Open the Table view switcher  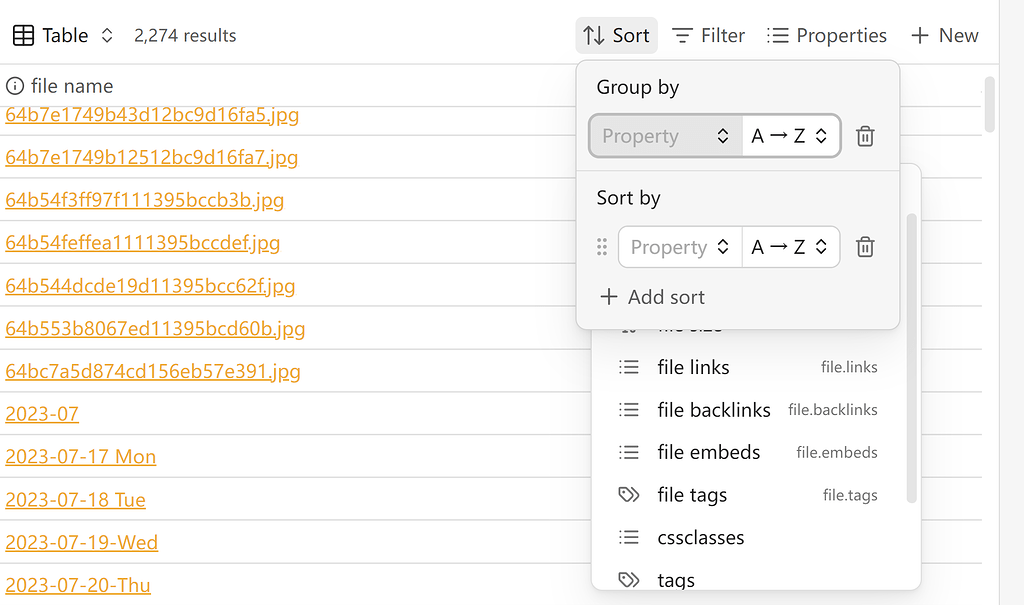[63, 35]
